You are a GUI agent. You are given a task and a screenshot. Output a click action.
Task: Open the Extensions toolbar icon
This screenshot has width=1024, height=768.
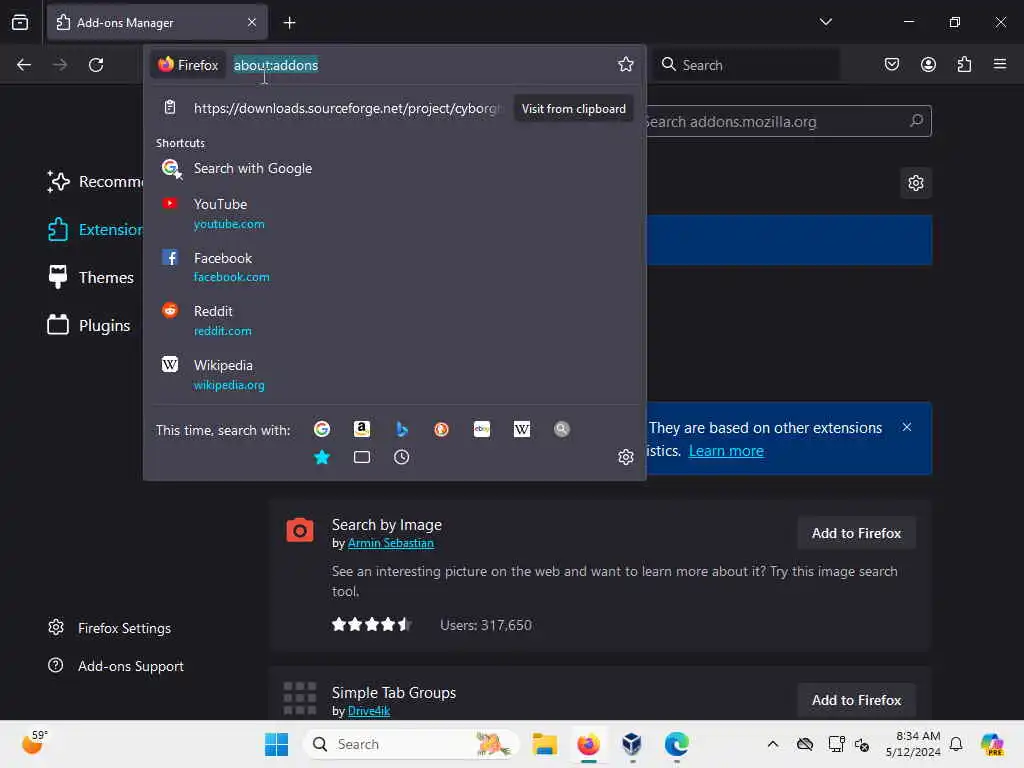(964, 64)
